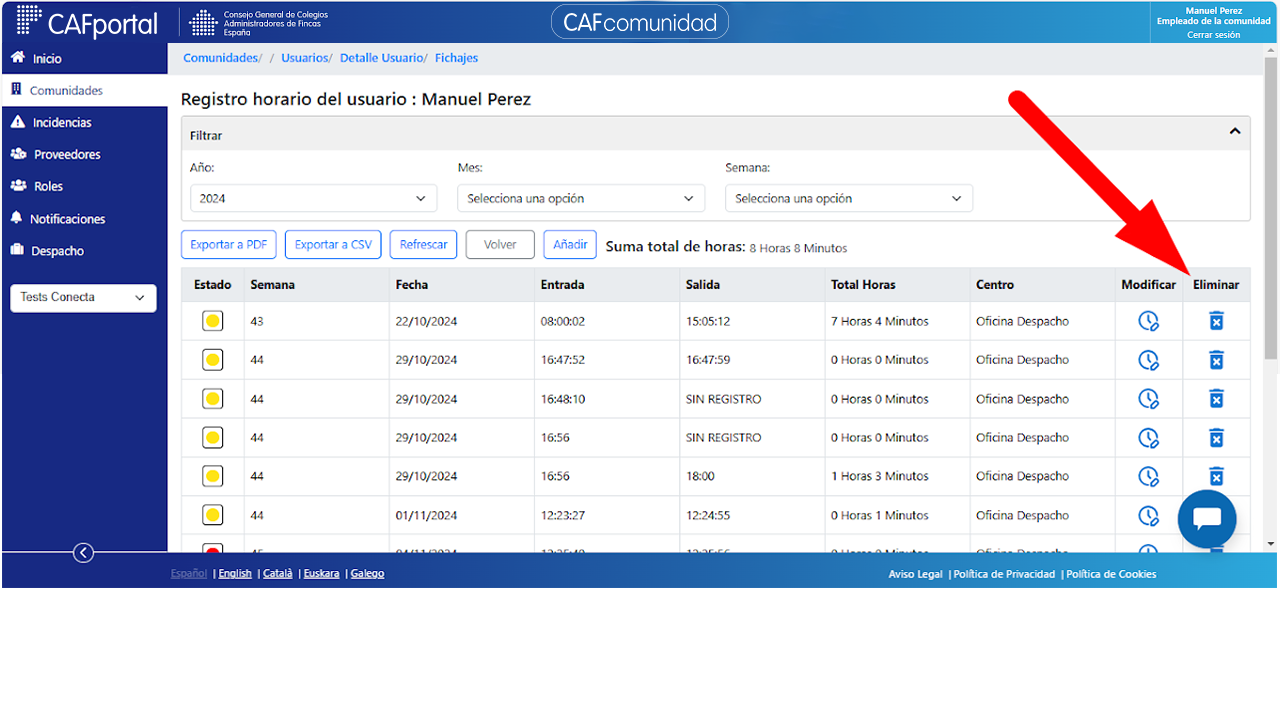Screen dimensions: 1280x724
Task: Click the Añadir button
Action: pyautogui.click(x=570, y=245)
